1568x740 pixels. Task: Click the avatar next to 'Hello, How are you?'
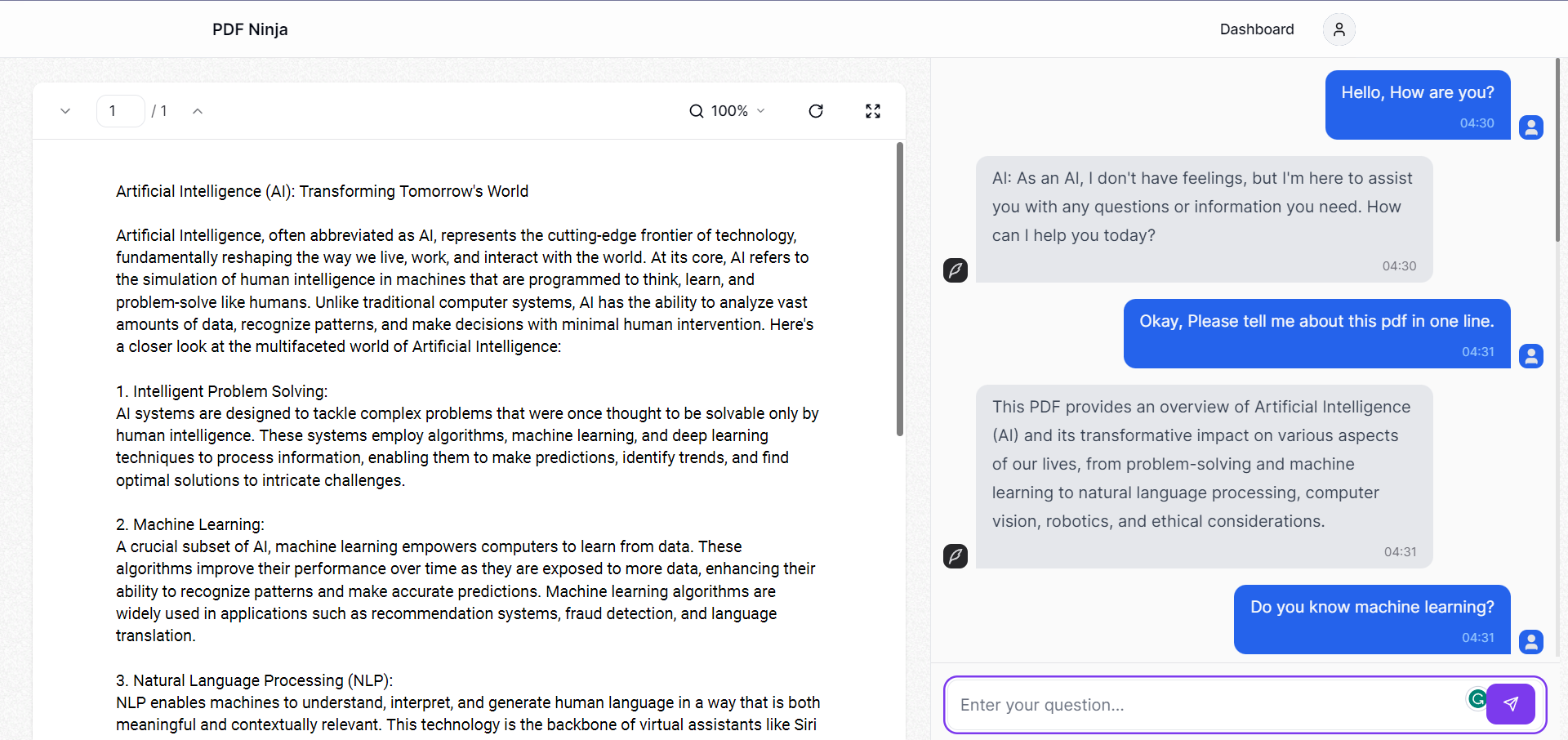(x=1531, y=127)
